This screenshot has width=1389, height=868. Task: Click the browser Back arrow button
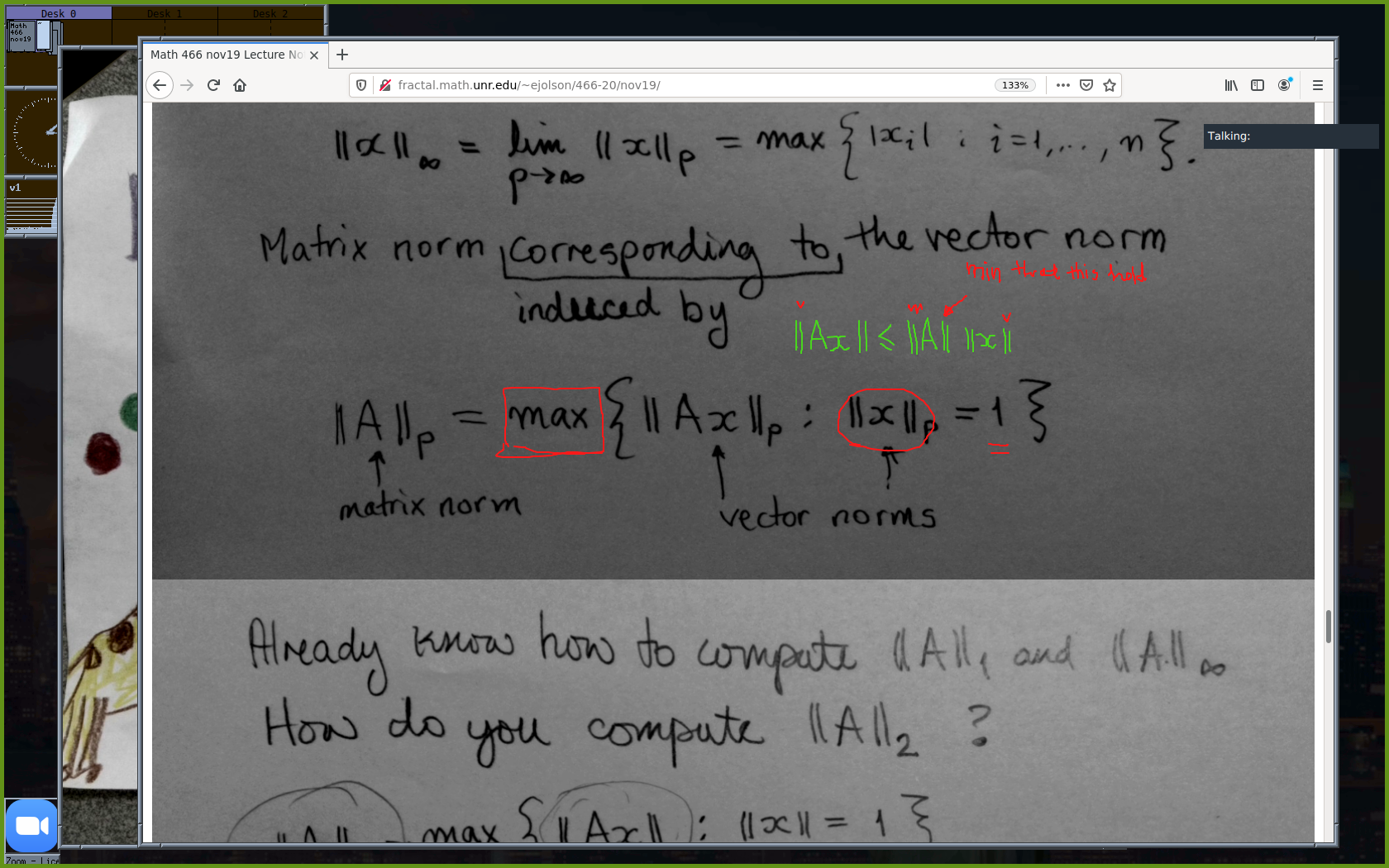[x=160, y=85]
